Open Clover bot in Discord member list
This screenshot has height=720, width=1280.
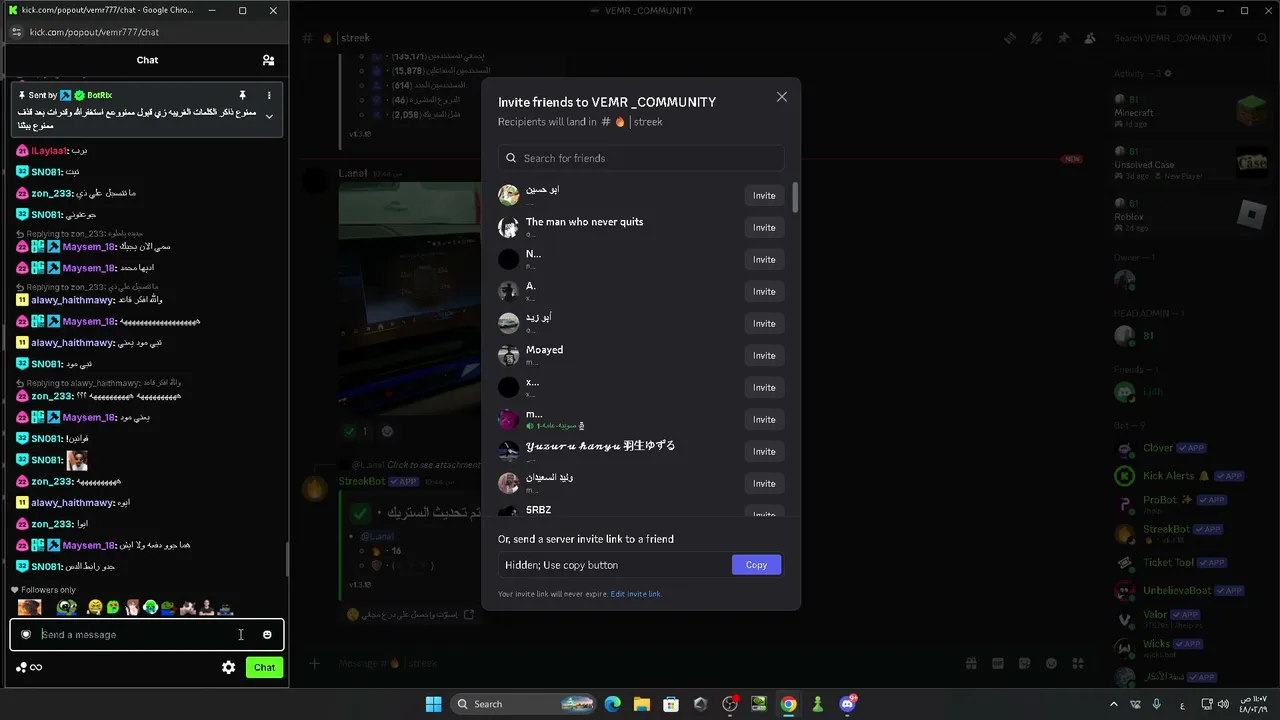[1192, 448]
